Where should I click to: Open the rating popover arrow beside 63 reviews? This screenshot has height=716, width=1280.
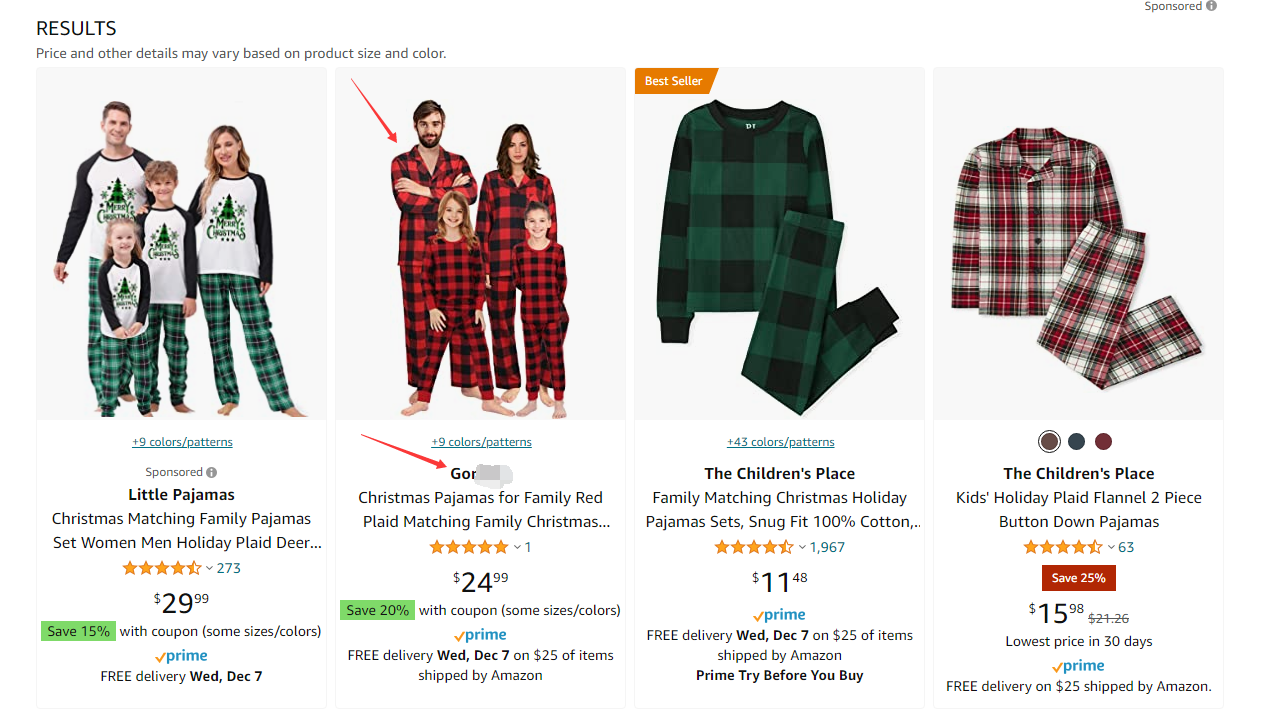(x=1110, y=547)
